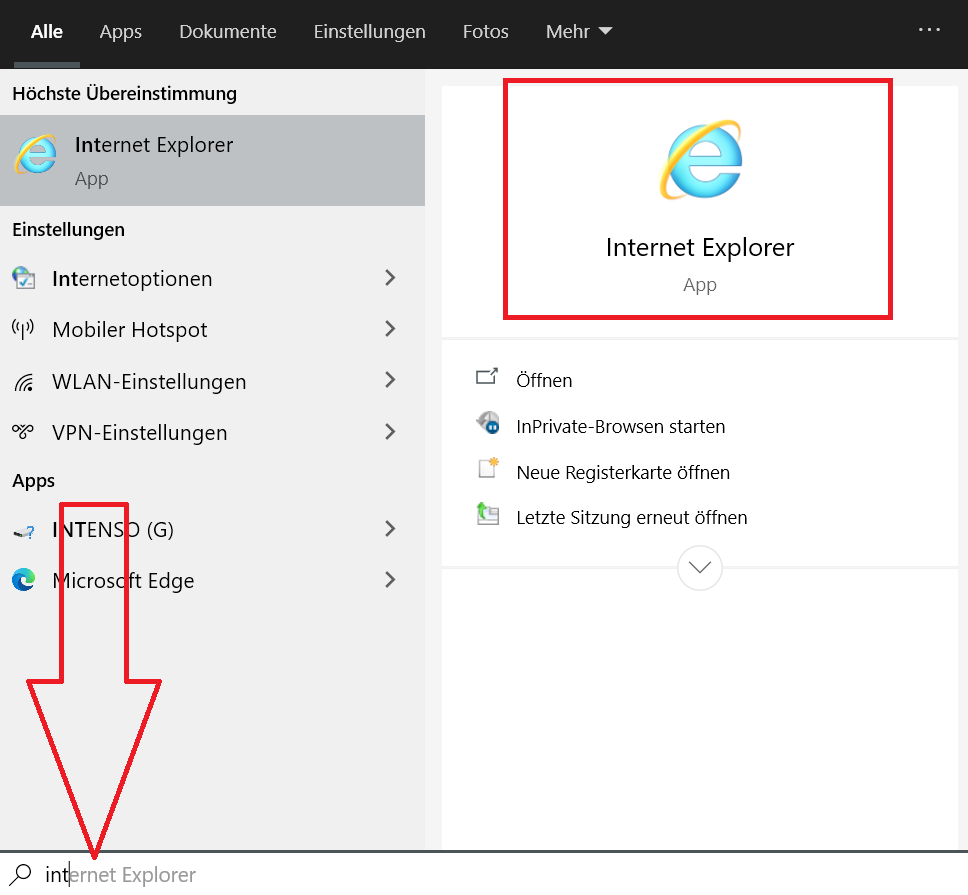Open the Dokumente search tab
The image size is (968, 895).
coord(228,31)
